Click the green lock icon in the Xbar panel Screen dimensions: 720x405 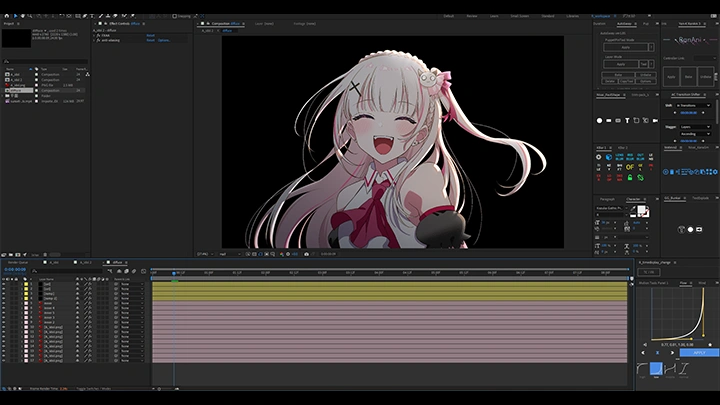pos(630,177)
